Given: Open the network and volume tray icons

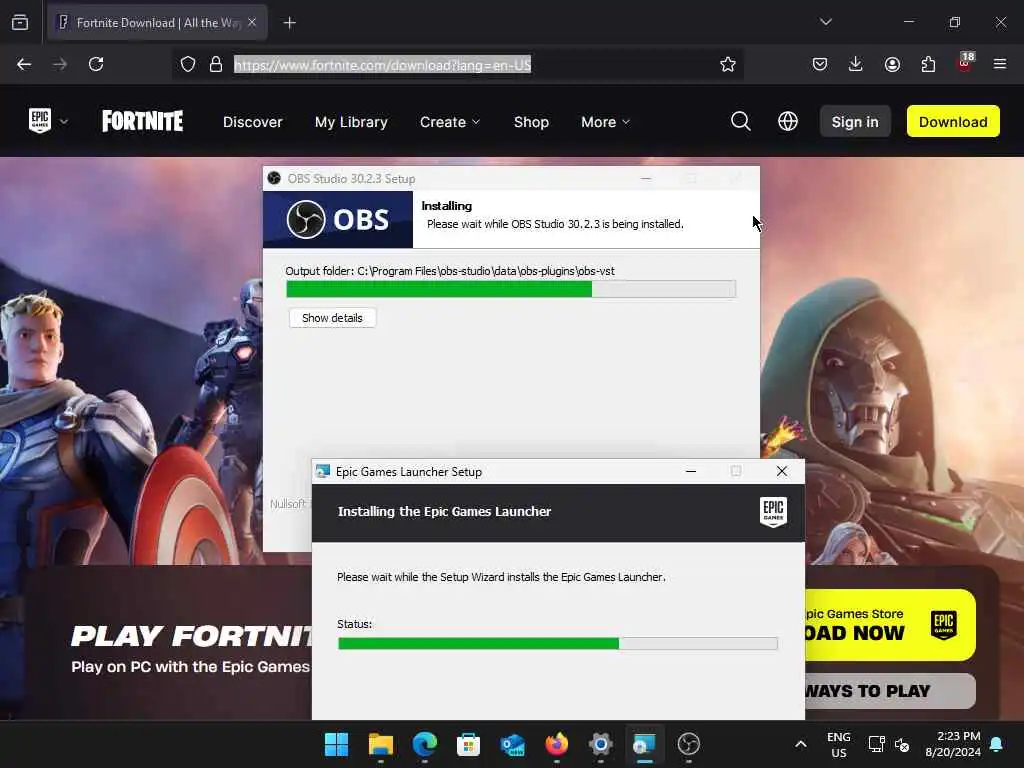Looking at the screenshot, I should (x=889, y=744).
